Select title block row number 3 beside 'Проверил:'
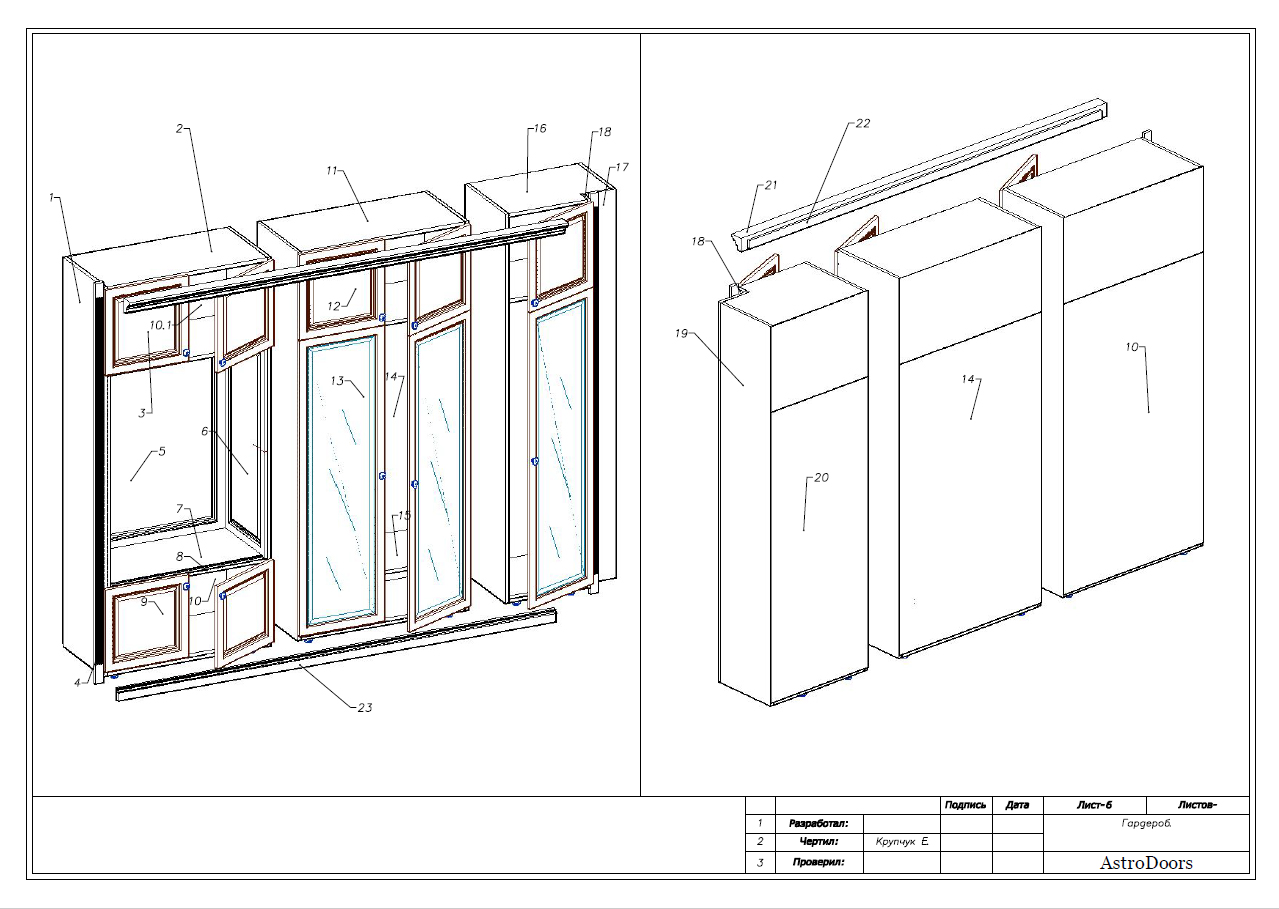The height and width of the screenshot is (909, 1279). (x=760, y=862)
